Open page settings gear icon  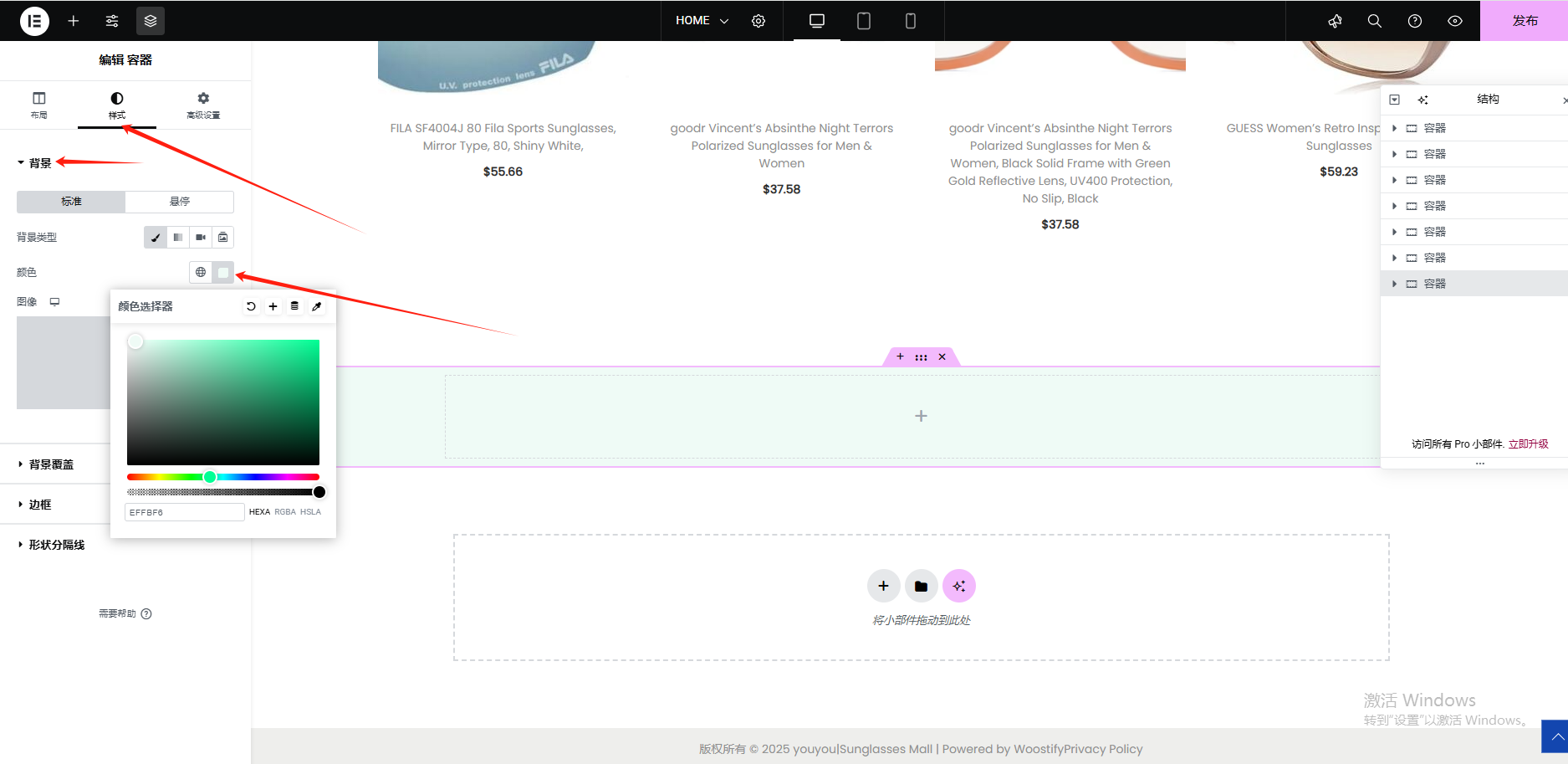tap(758, 21)
